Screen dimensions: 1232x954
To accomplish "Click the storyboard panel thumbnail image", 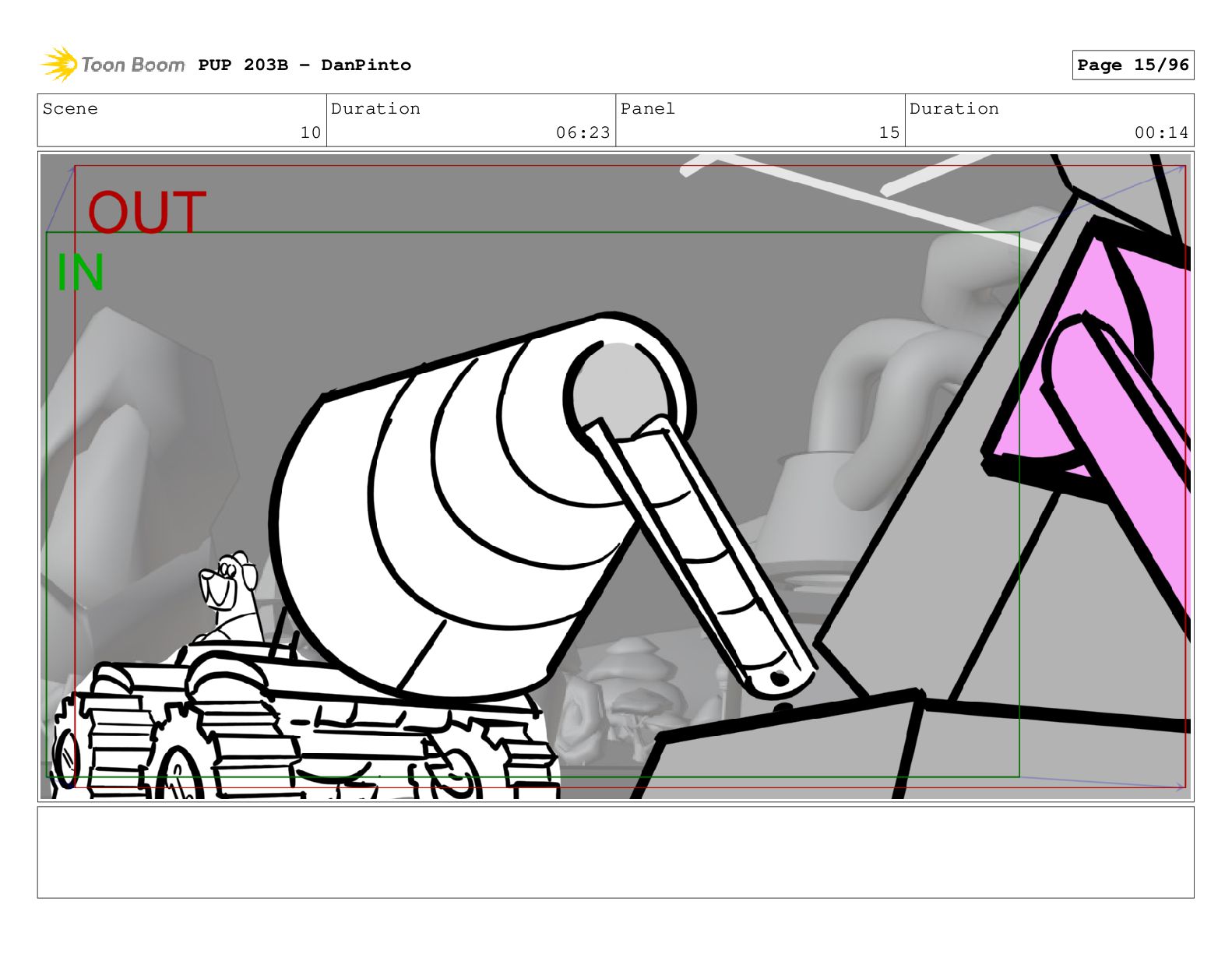I will [615, 477].
